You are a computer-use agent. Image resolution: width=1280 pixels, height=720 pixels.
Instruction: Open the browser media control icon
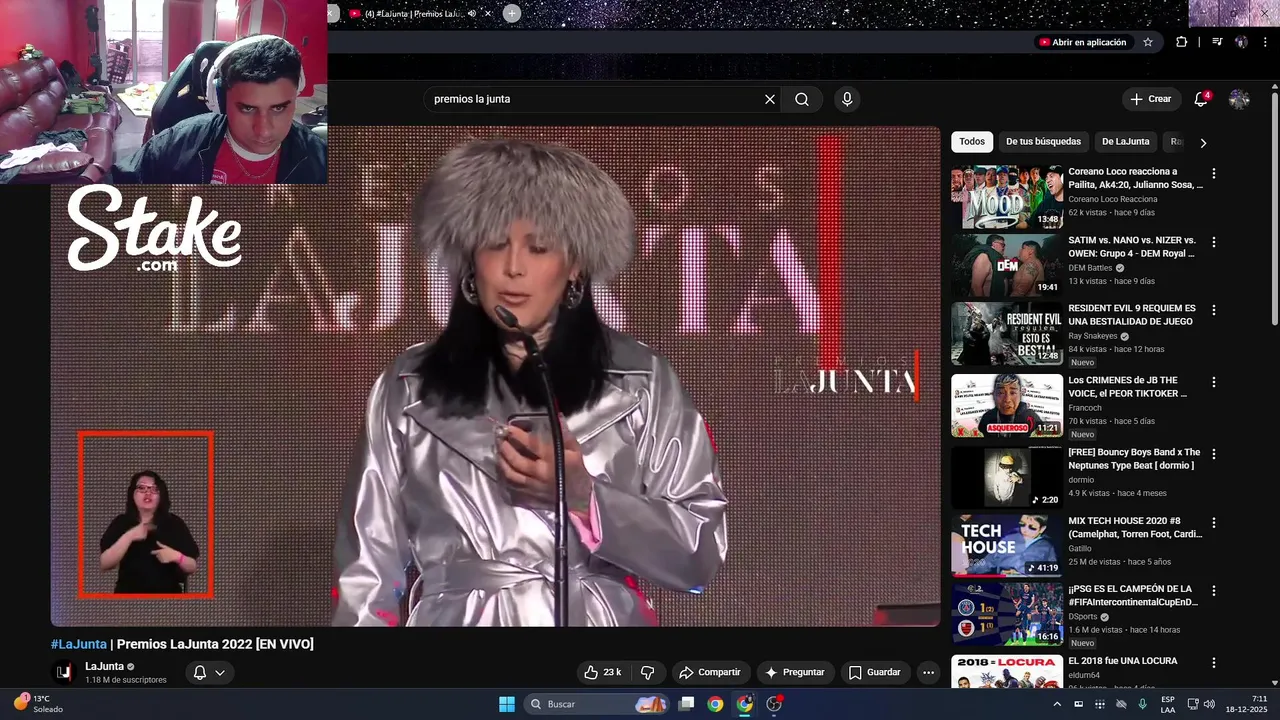click(x=1217, y=42)
